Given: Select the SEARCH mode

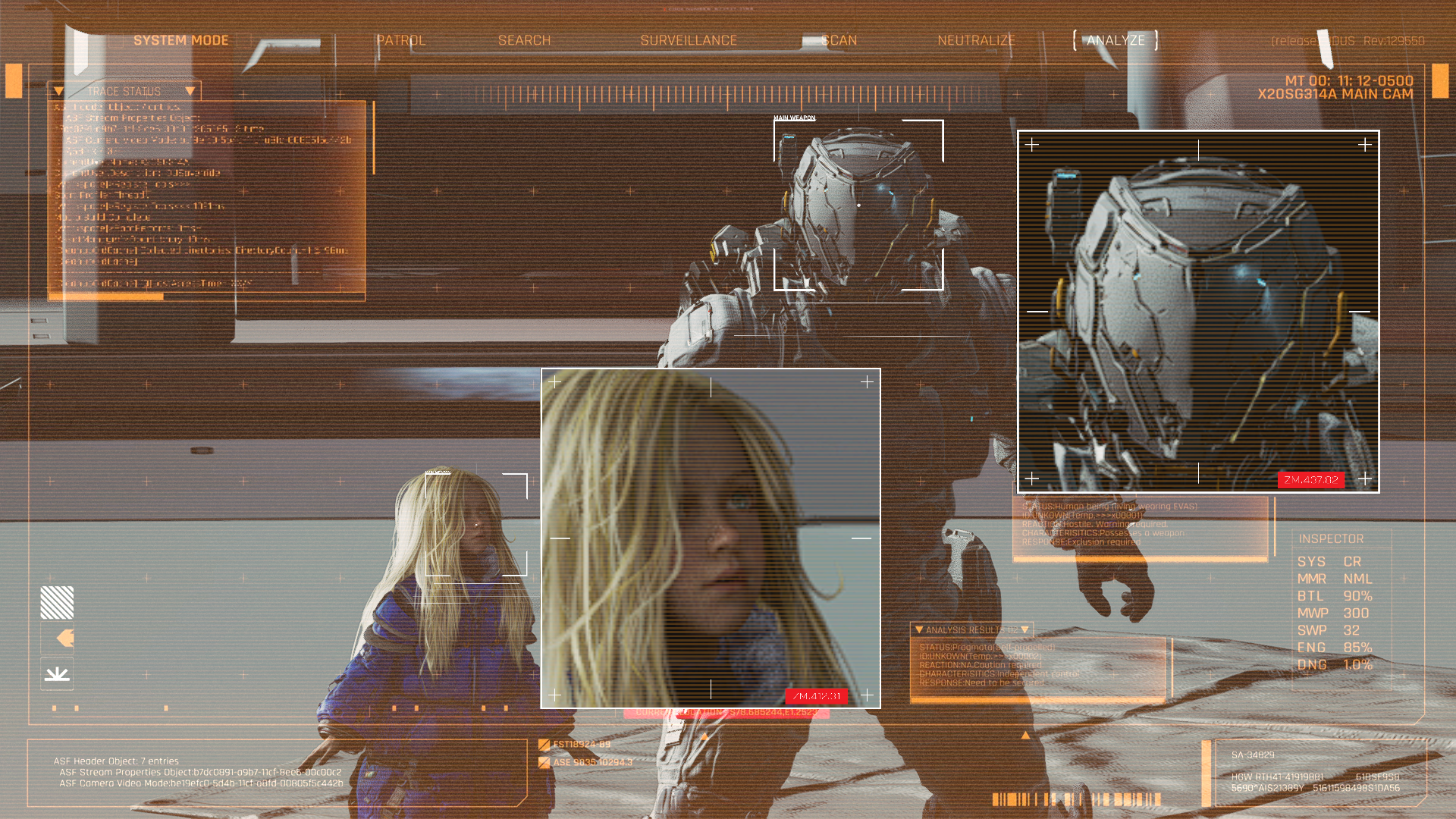Looking at the screenshot, I should coord(524,40).
